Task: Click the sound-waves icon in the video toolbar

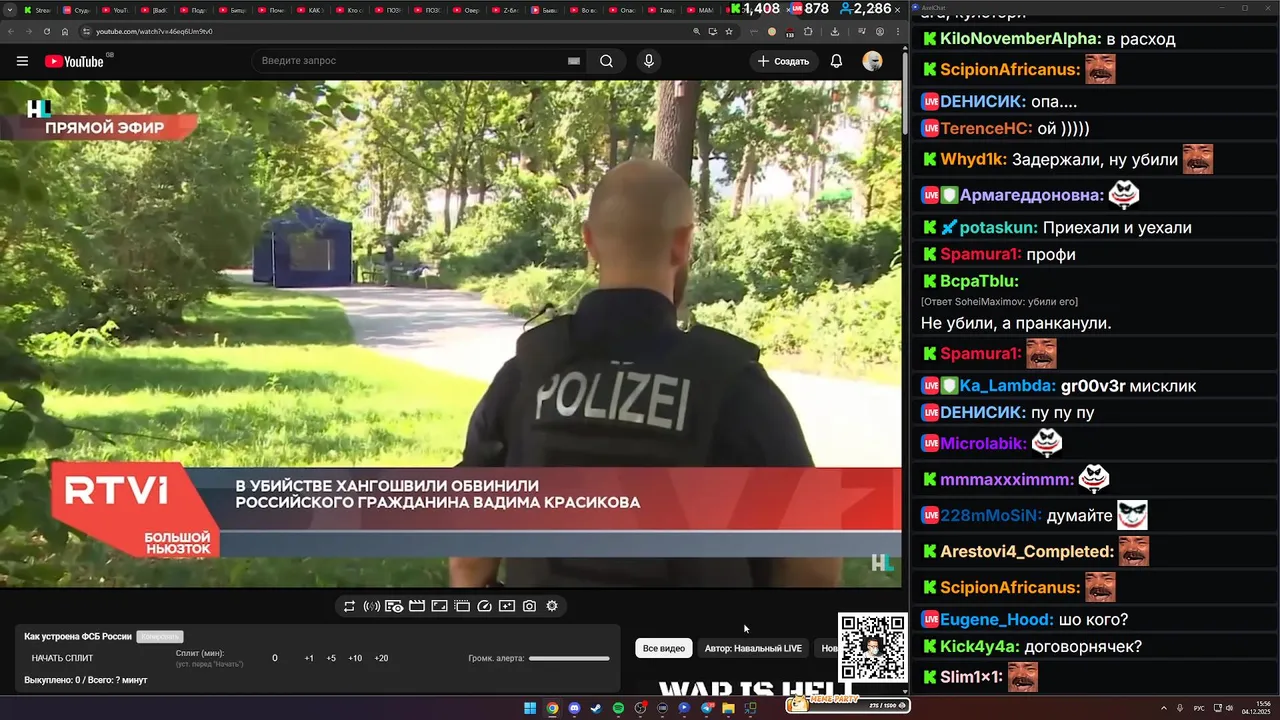Action: coord(371,606)
